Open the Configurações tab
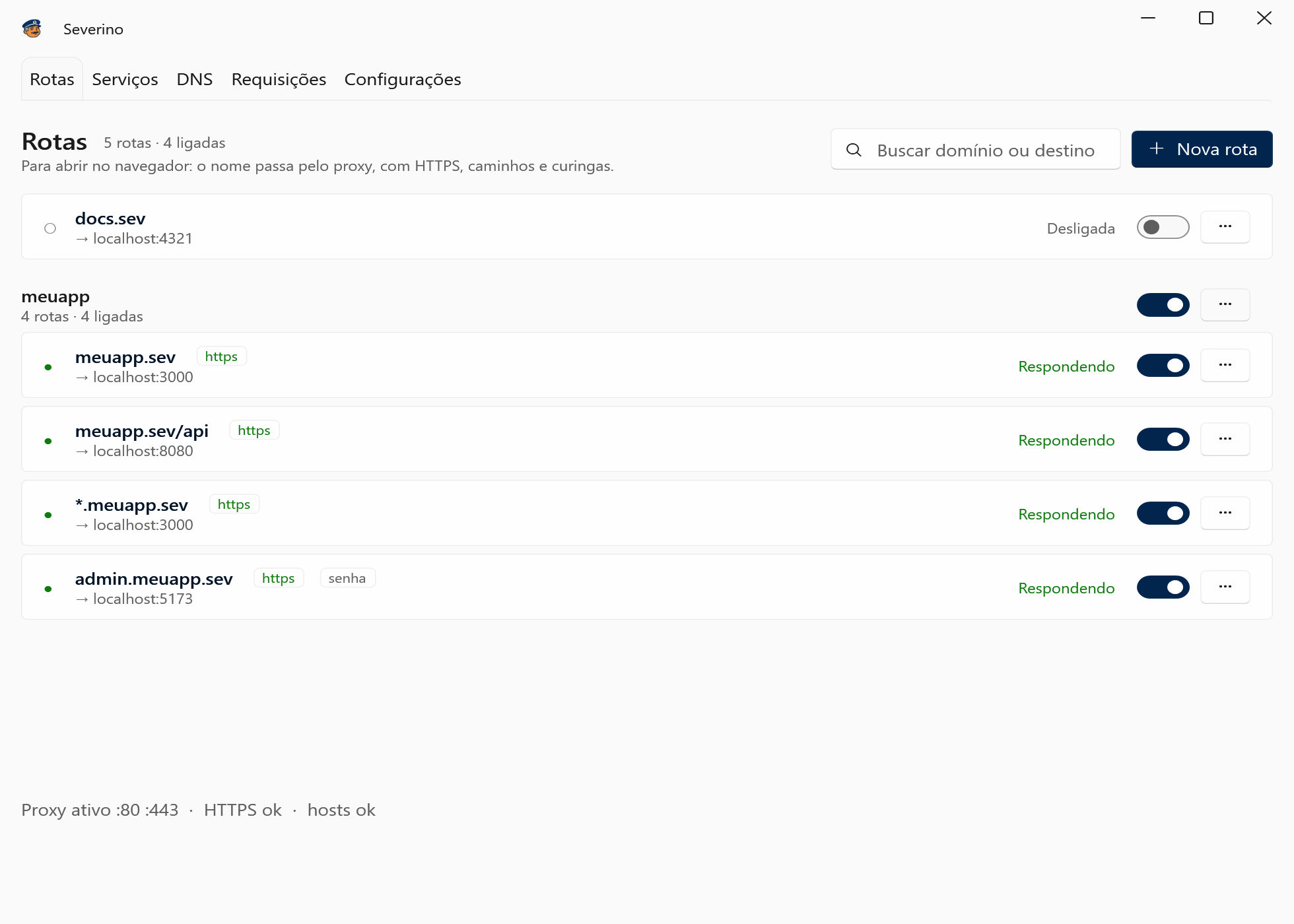 coord(403,79)
